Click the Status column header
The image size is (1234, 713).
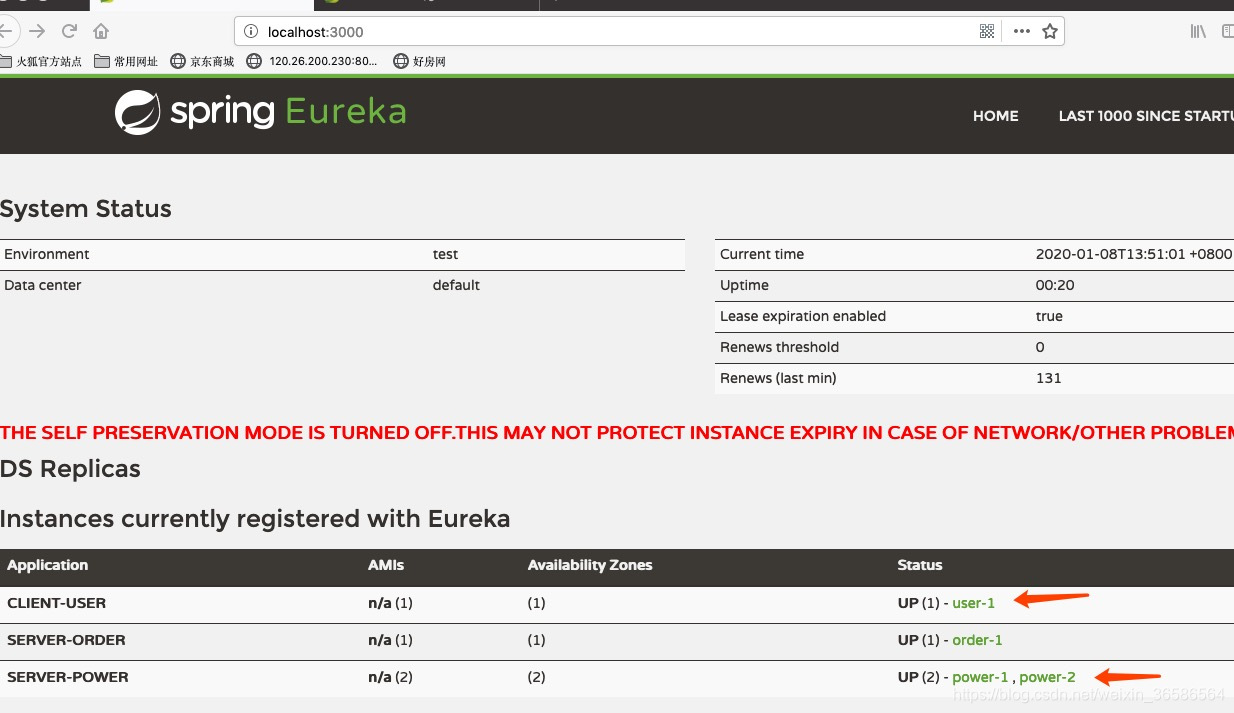coord(920,565)
